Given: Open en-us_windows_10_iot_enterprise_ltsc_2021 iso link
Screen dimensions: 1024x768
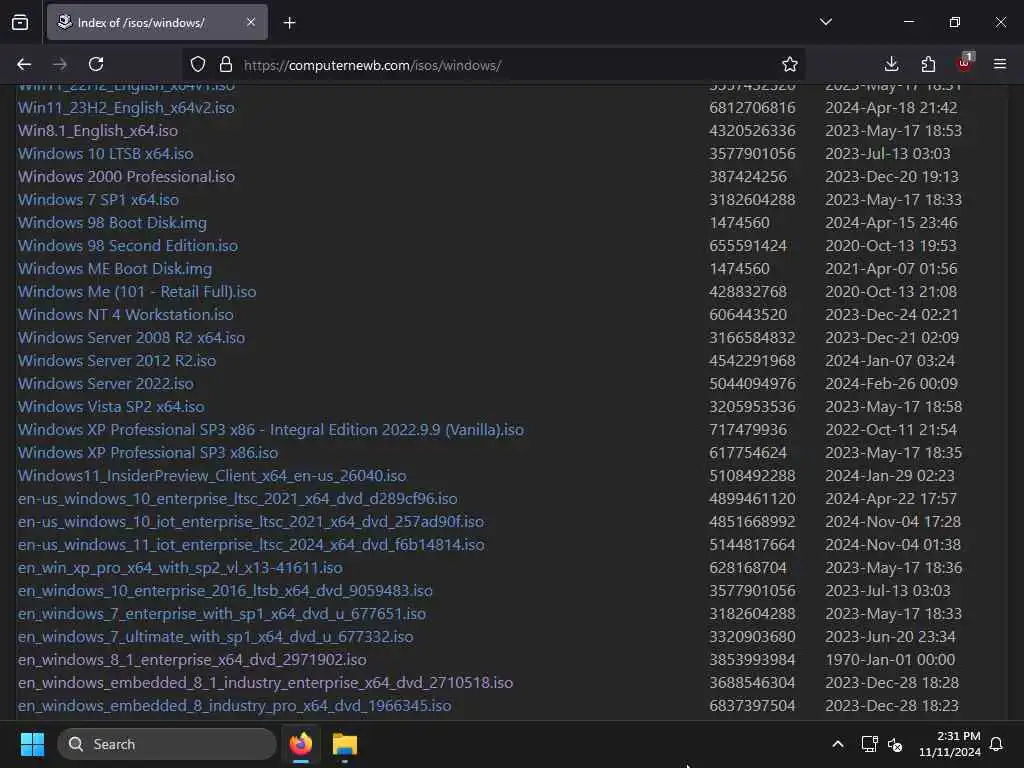Looking at the screenshot, I should tap(251, 522).
